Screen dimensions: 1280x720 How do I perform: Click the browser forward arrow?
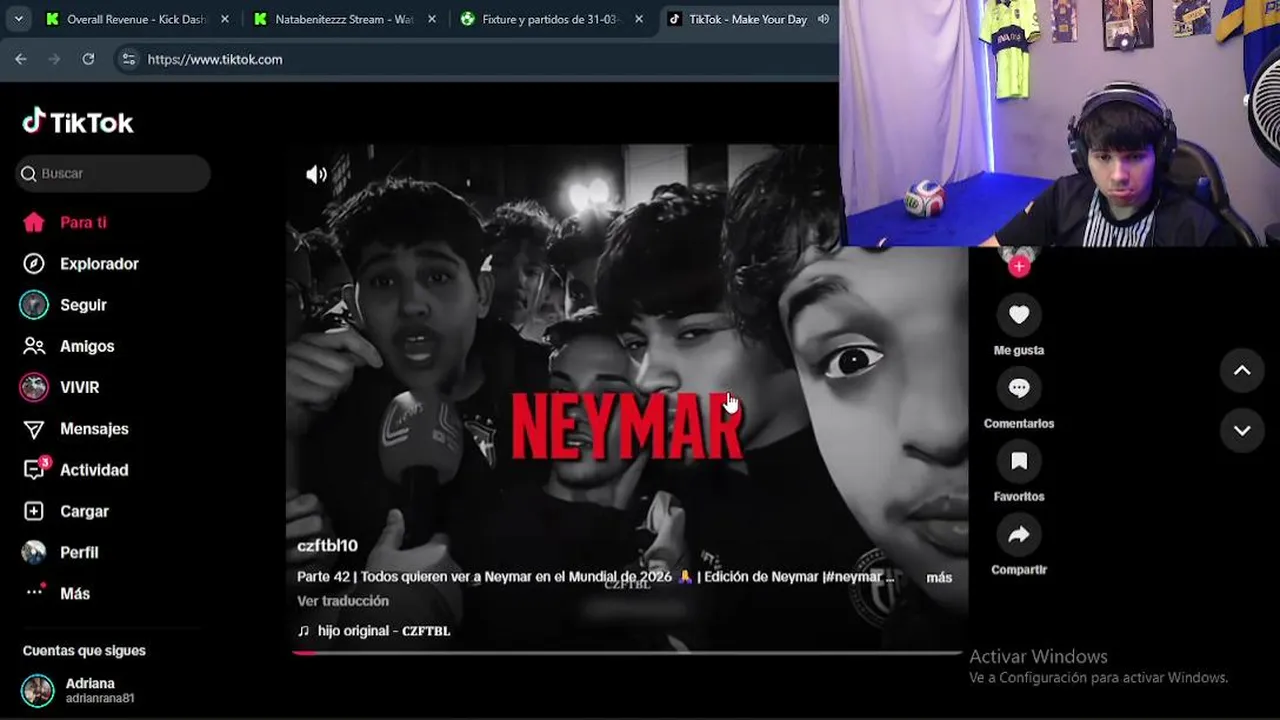pos(54,59)
